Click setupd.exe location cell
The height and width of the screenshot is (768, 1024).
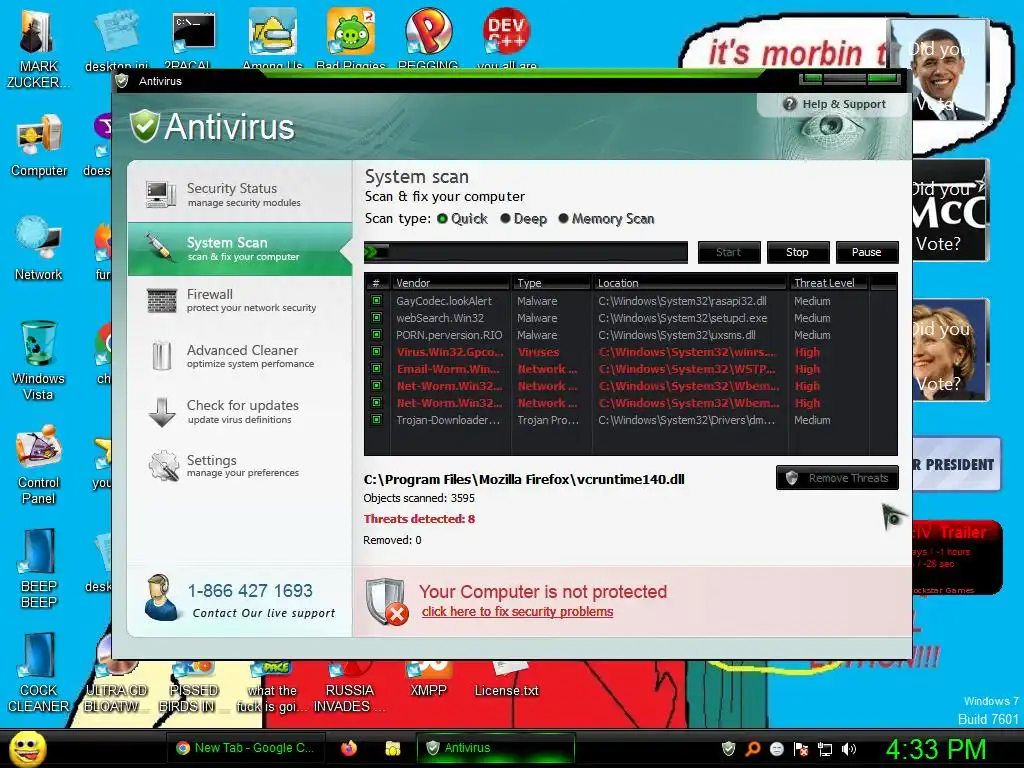point(682,318)
